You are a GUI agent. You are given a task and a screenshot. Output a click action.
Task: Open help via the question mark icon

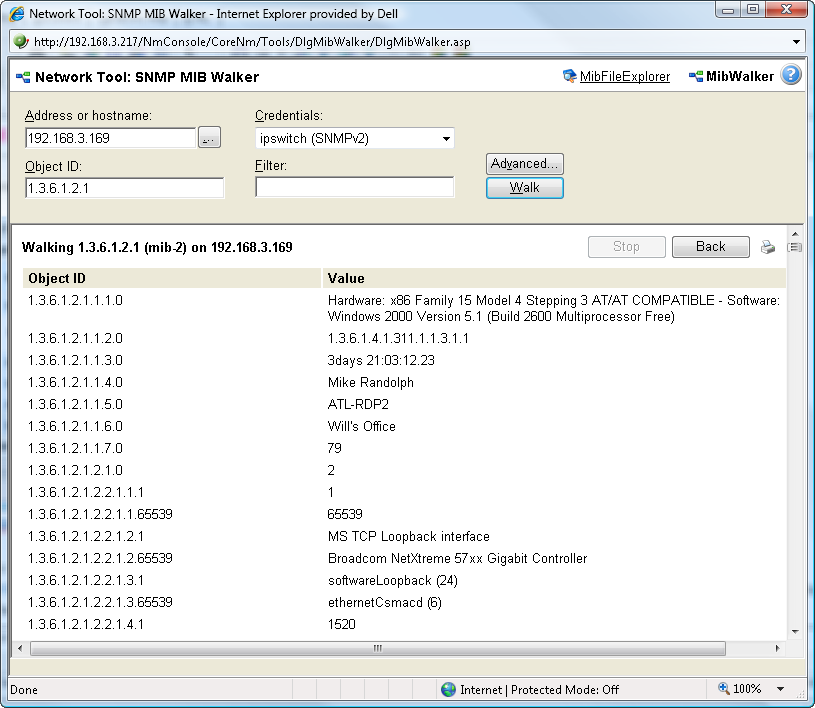tap(791, 75)
